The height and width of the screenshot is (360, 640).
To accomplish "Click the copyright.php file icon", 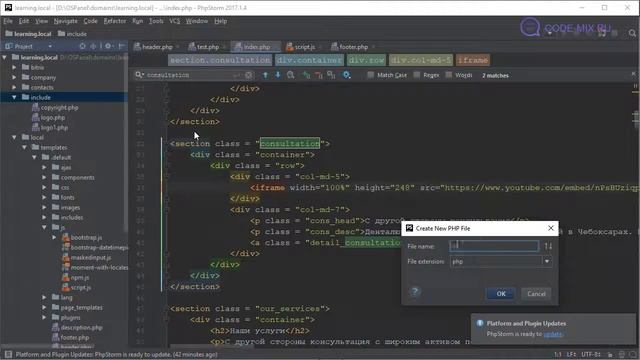I will tap(36, 107).
